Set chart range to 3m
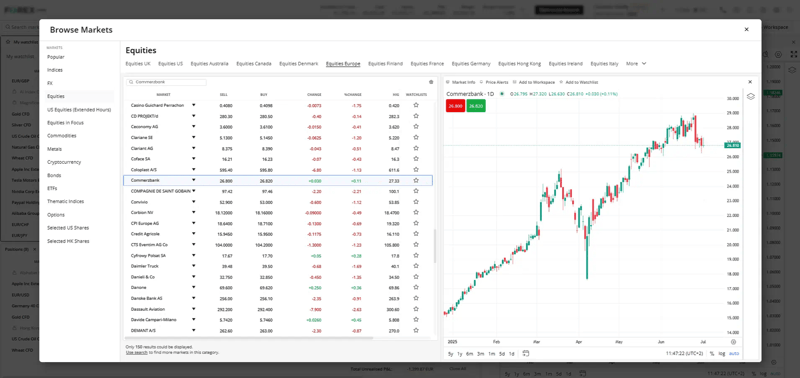 (x=481, y=353)
